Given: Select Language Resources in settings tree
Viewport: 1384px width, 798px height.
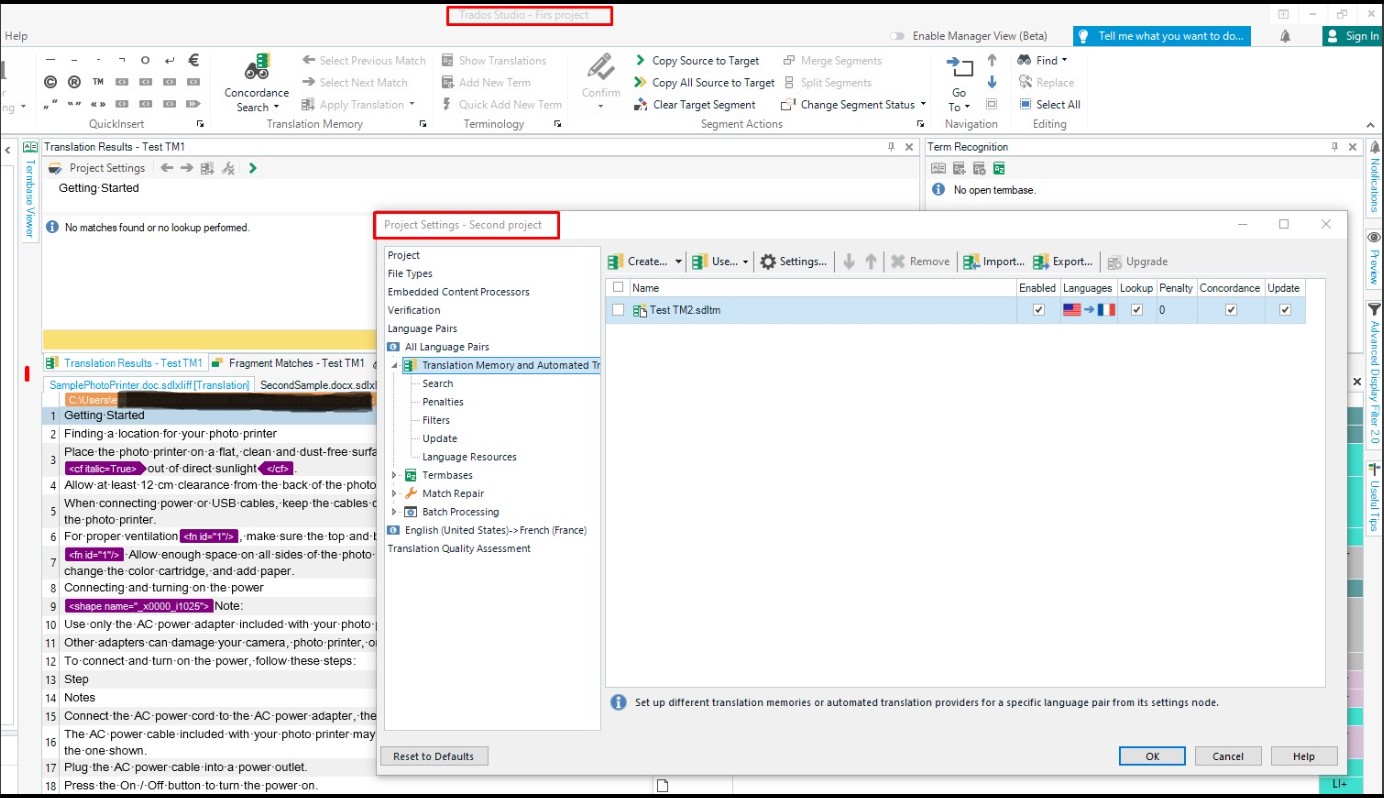Looking at the screenshot, I should pos(470,457).
